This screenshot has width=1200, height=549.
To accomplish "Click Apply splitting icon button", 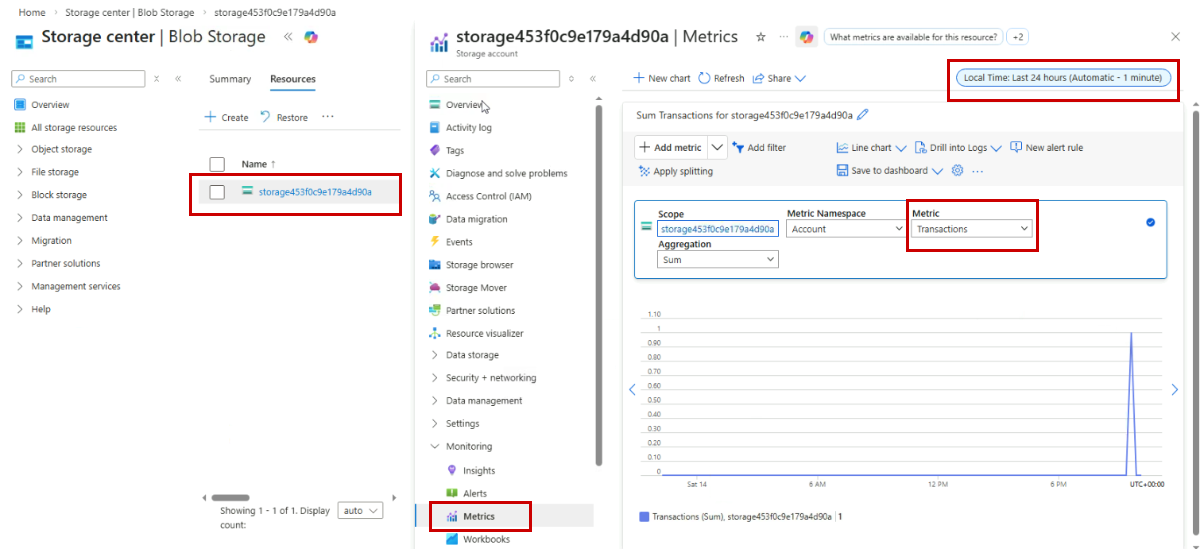I will pos(644,171).
